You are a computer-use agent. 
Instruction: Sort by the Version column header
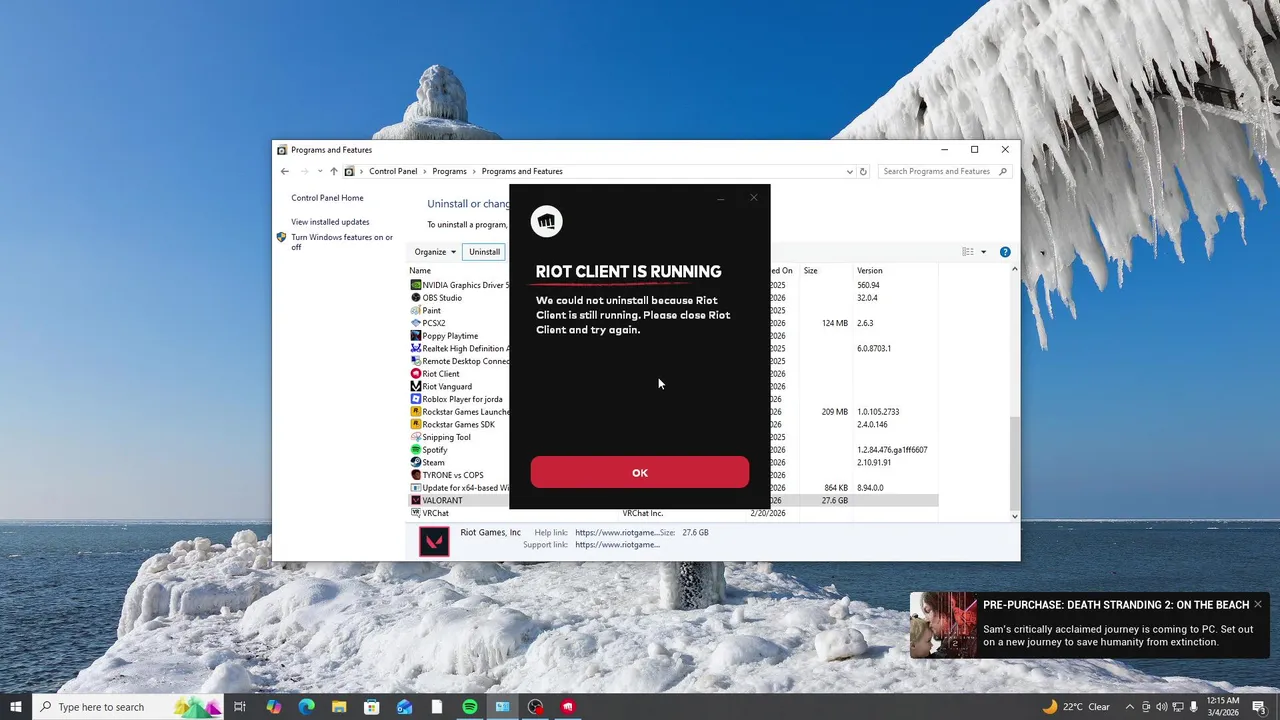pyautogui.click(x=870, y=271)
